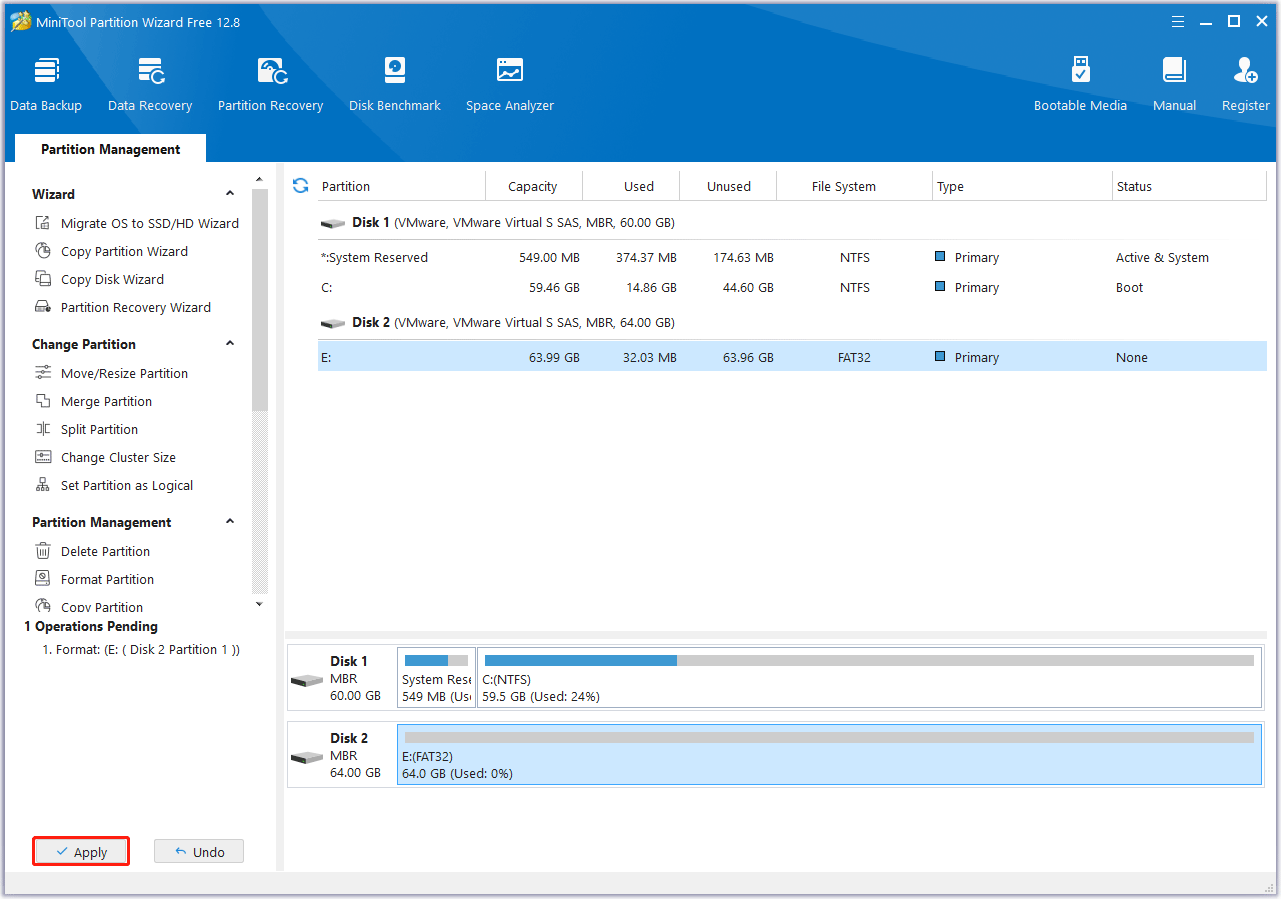
Task: Select Disk 1 header row in list
Action: coord(792,222)
